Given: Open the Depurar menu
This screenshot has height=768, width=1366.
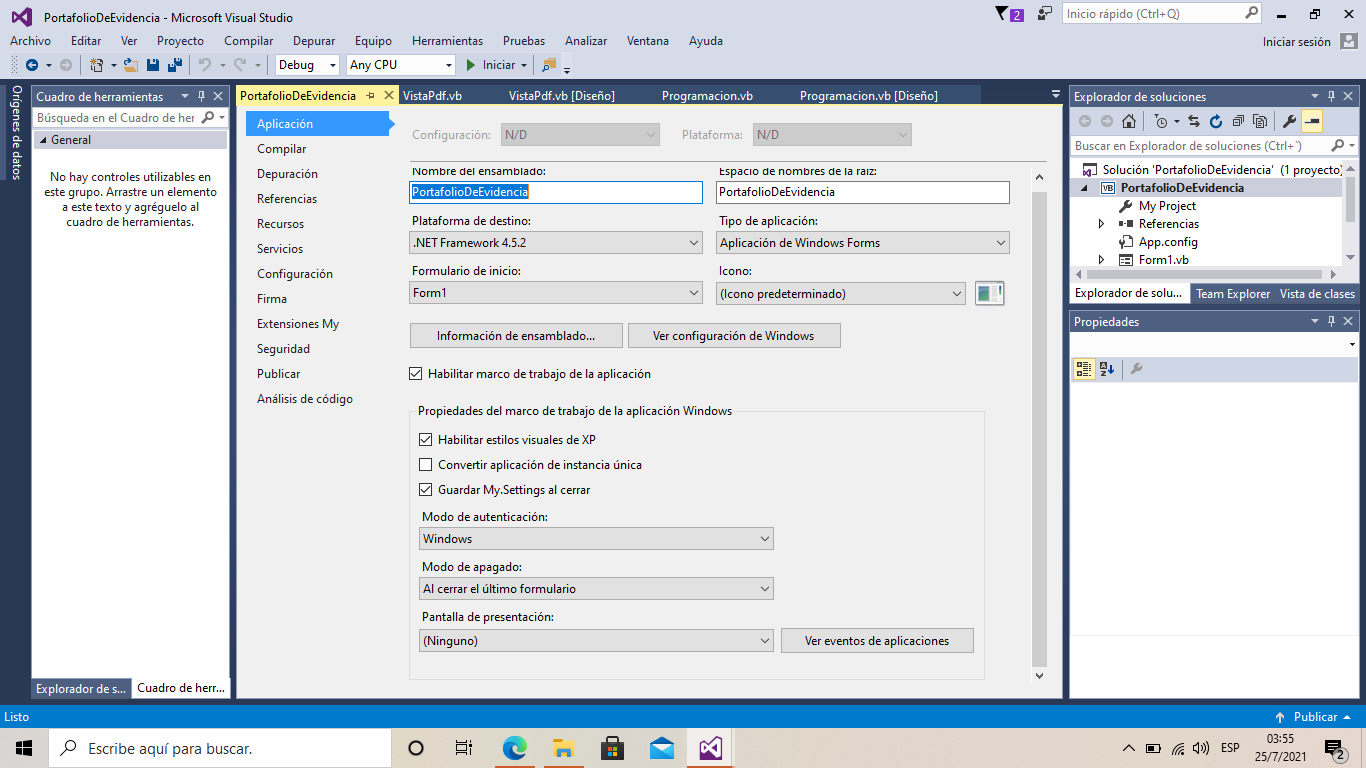Looking at the screenshot, I should tap(314, 41).
